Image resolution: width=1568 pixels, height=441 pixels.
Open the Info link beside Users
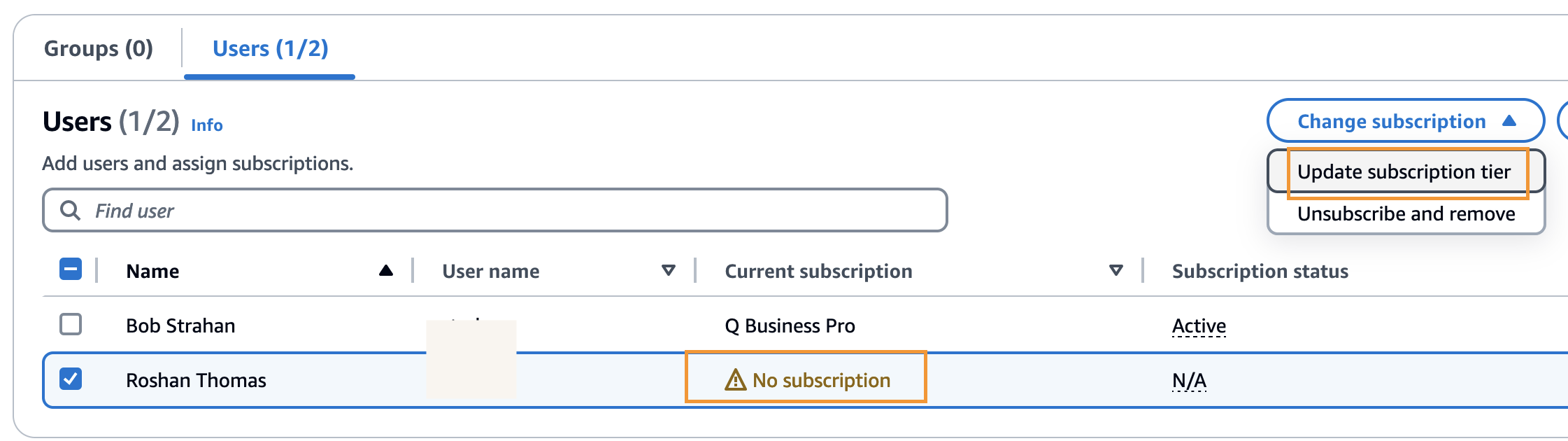(x=207, y=125)
